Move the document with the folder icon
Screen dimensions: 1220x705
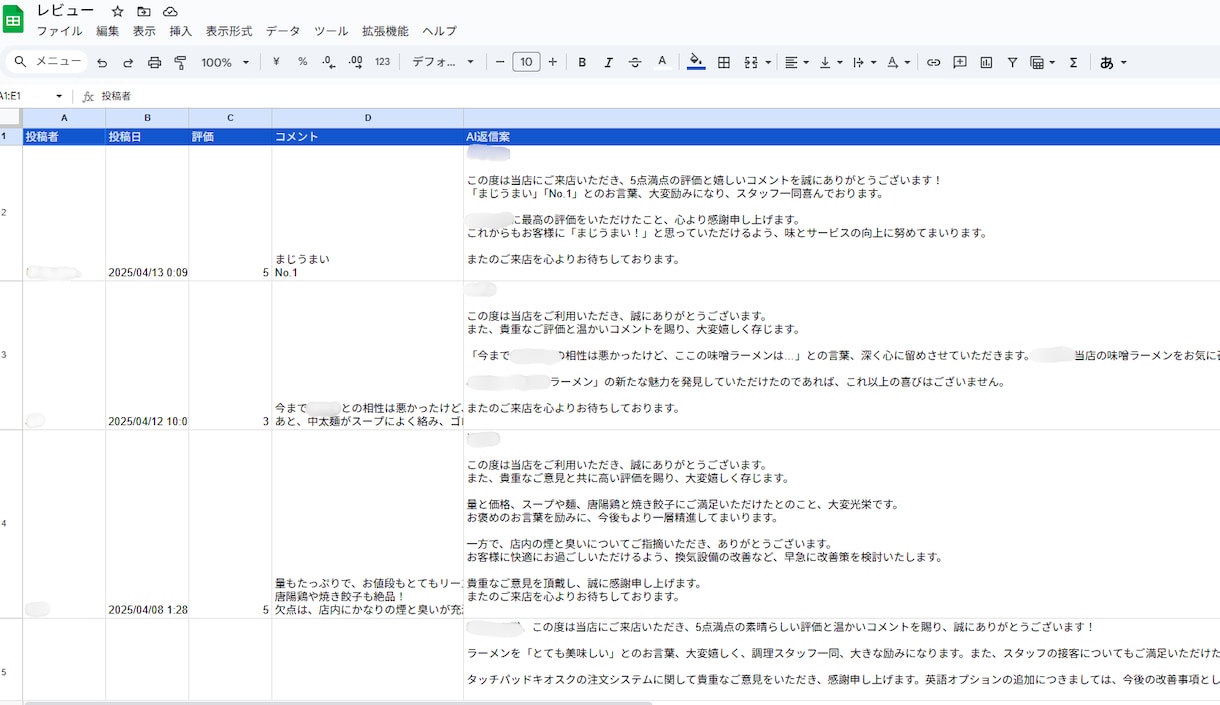(144, 11)
